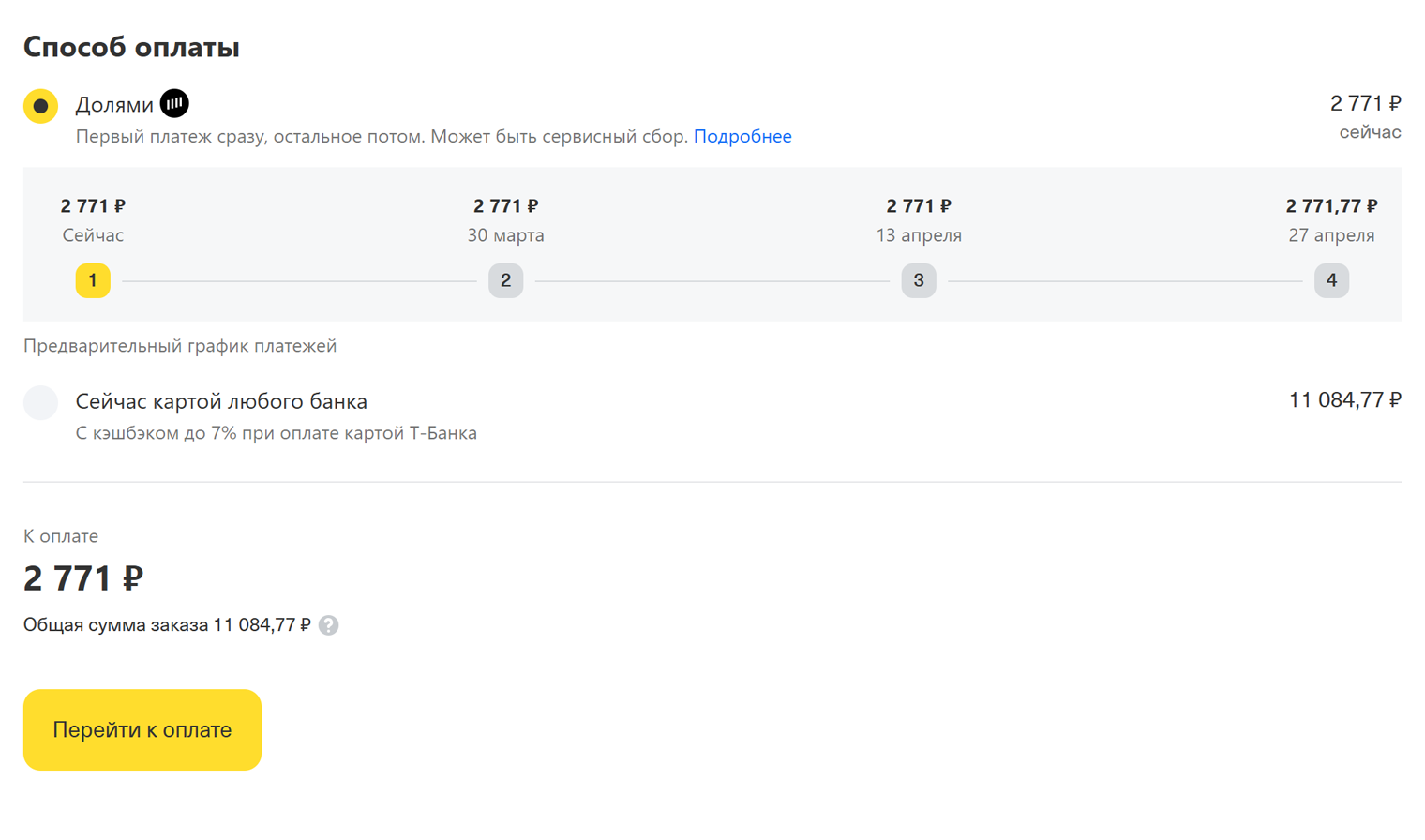Click installment step 3 marker
The height and width of the screenshot is (840, 1425).
(919, 280)
